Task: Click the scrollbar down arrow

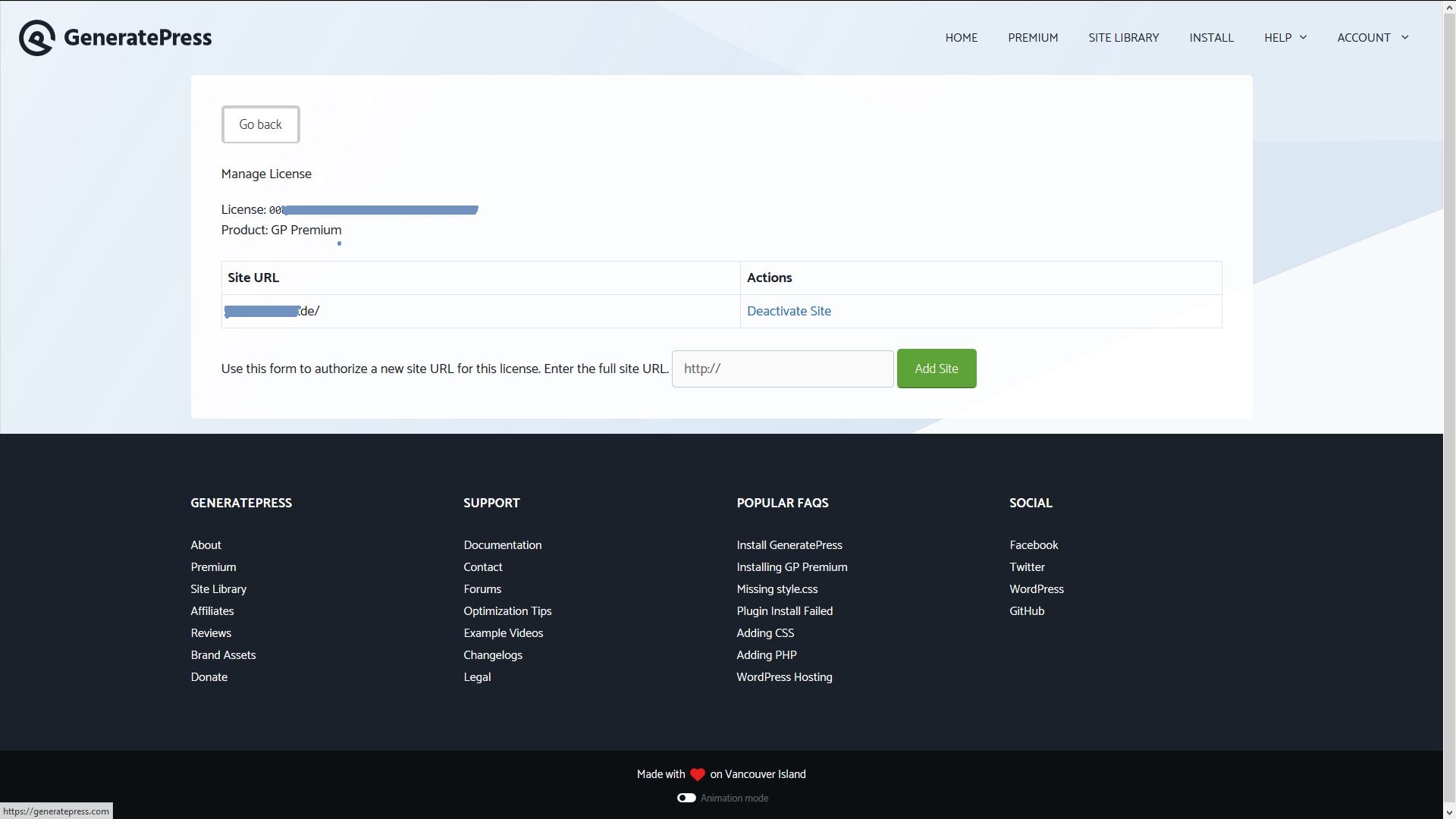Action: (x=1448, y=812)
